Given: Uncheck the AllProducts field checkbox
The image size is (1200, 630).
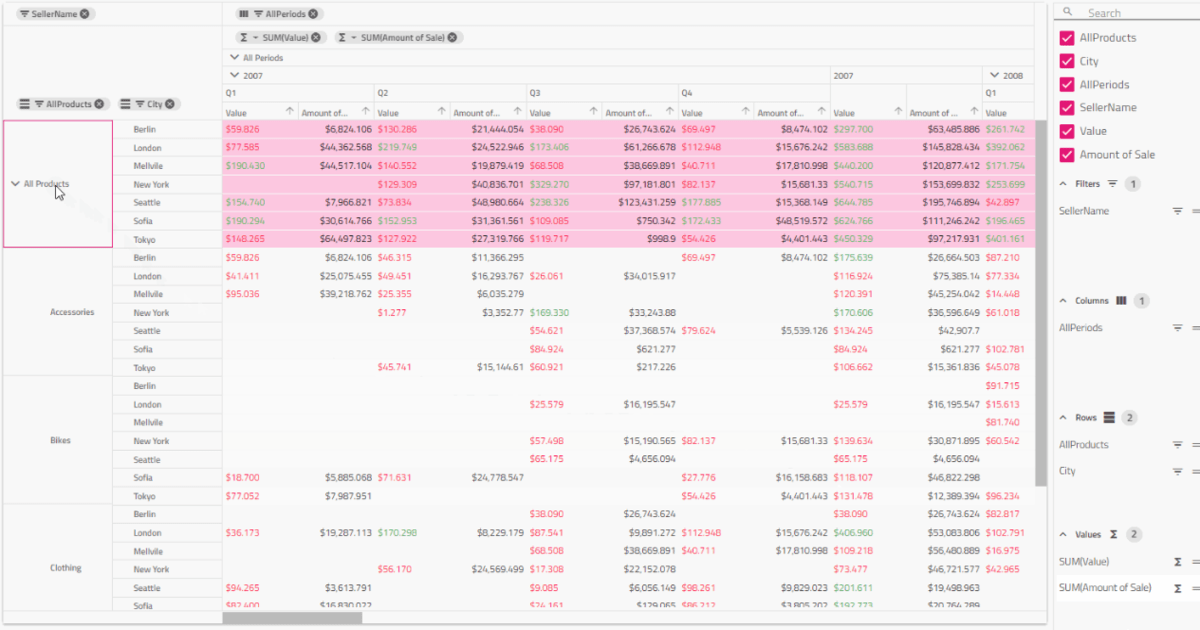Looking at the screenshot, I should 1066,38.
